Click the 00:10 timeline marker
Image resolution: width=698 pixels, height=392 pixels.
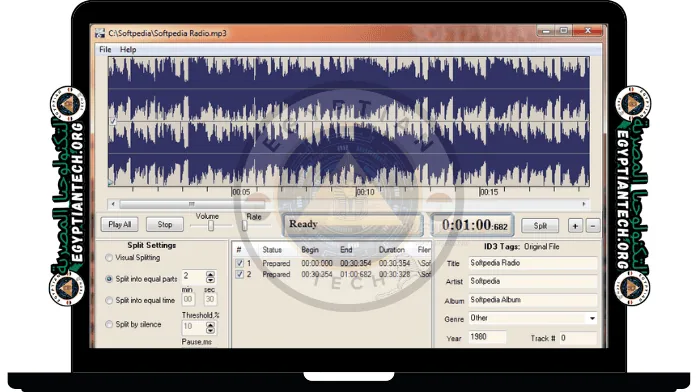click(x=365, y=192)
